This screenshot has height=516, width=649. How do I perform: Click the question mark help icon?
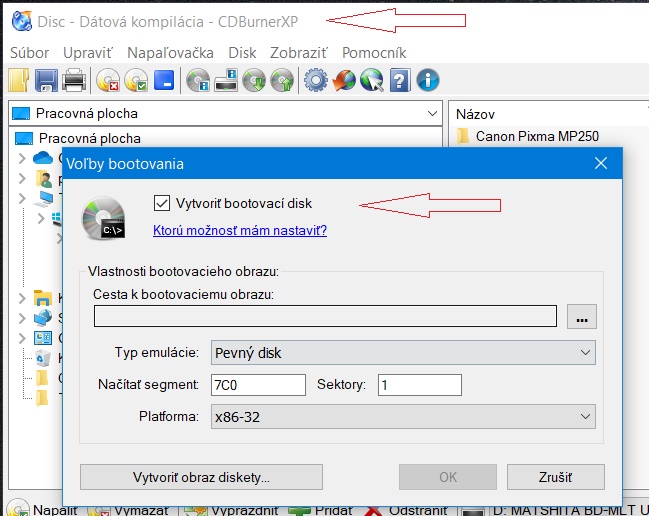tap(400, 80)
